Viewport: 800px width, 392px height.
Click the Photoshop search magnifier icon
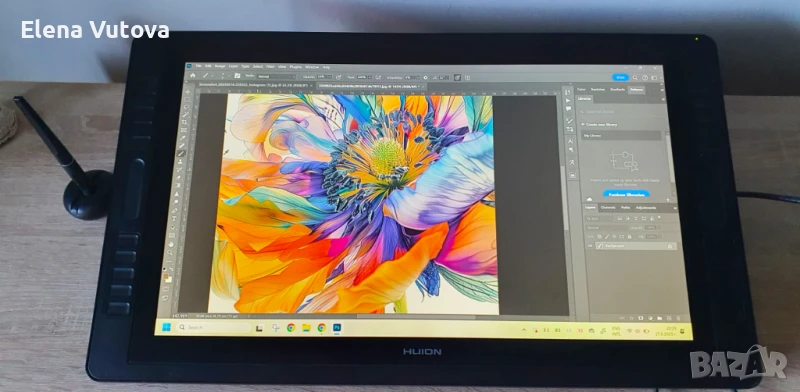(x=635, y=78)
